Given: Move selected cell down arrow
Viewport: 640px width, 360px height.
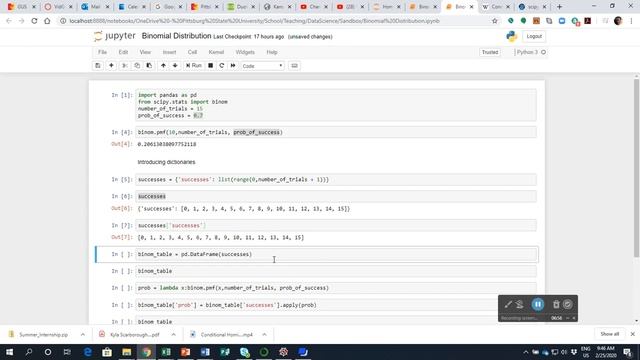Looking at the screenshot, I should tap(175, 66).
